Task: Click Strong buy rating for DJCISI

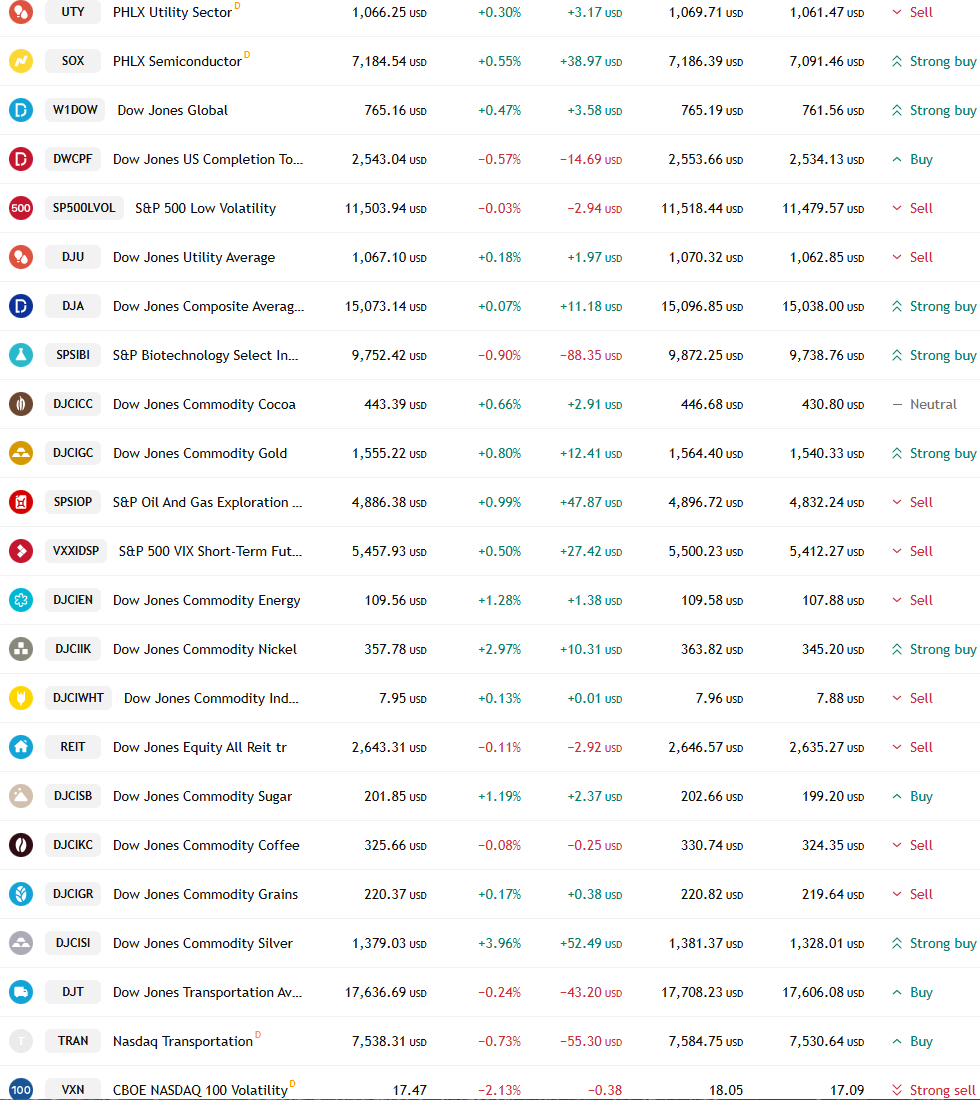Action: pyautogui.click(x=934, y=944)
